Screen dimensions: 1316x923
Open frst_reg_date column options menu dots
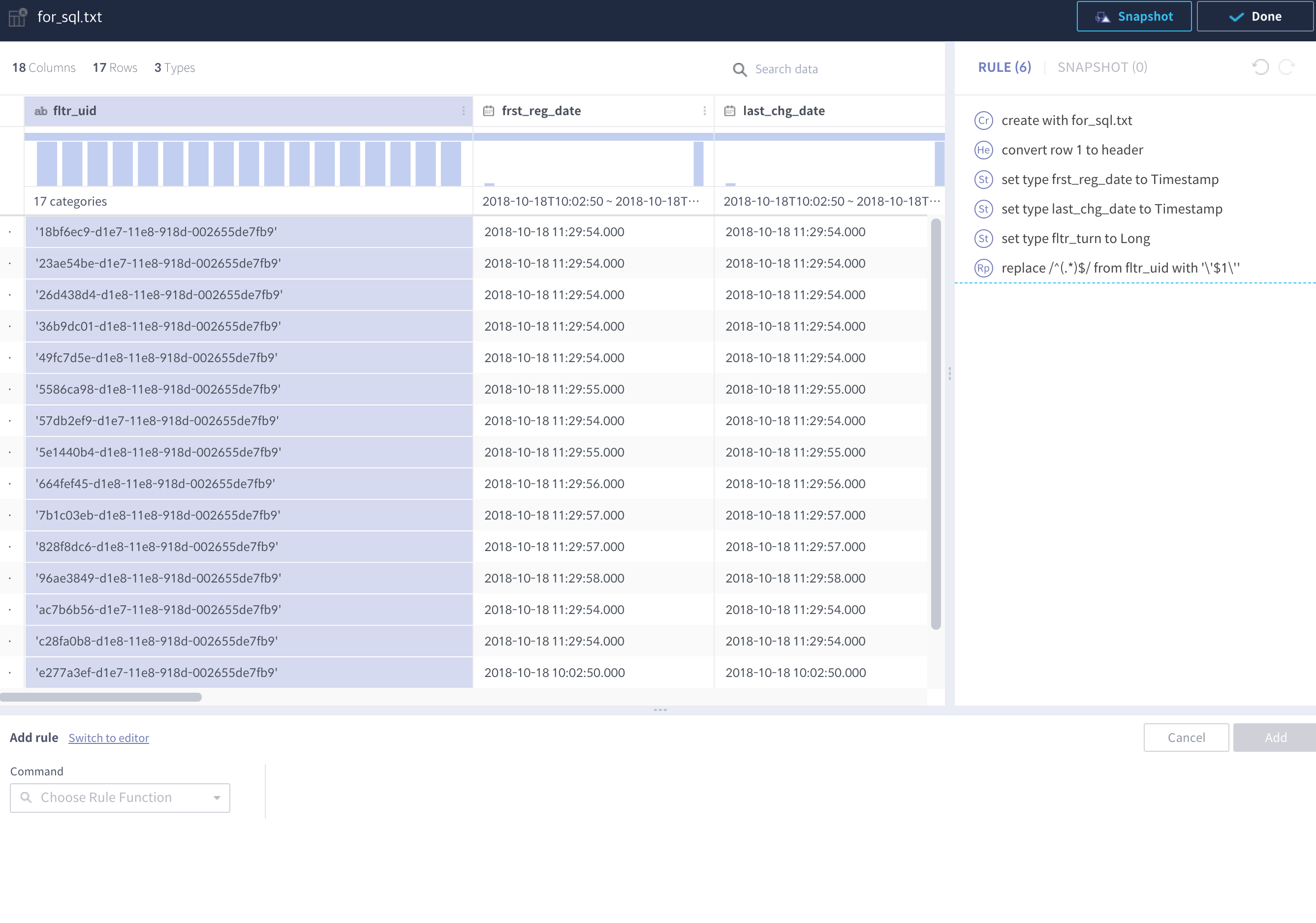coord(704,111)
